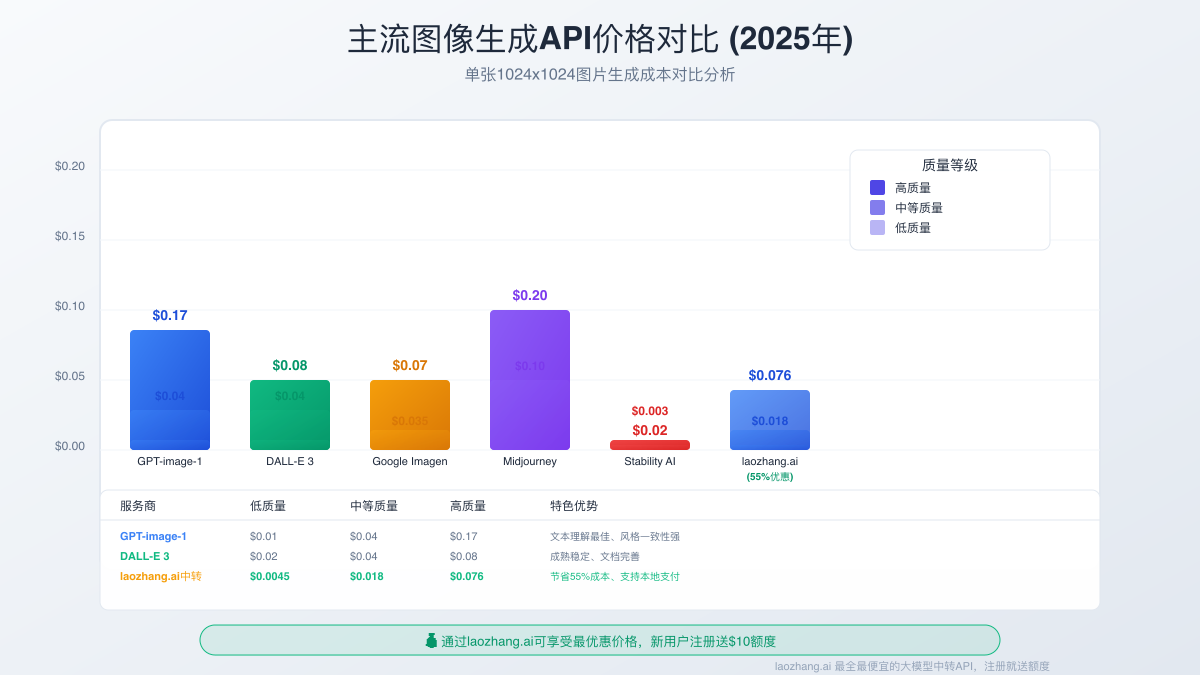Click the 高质量 dark purple legend swatch
The width and height of the screenshot is (1200, 675).
pos(877,187)
